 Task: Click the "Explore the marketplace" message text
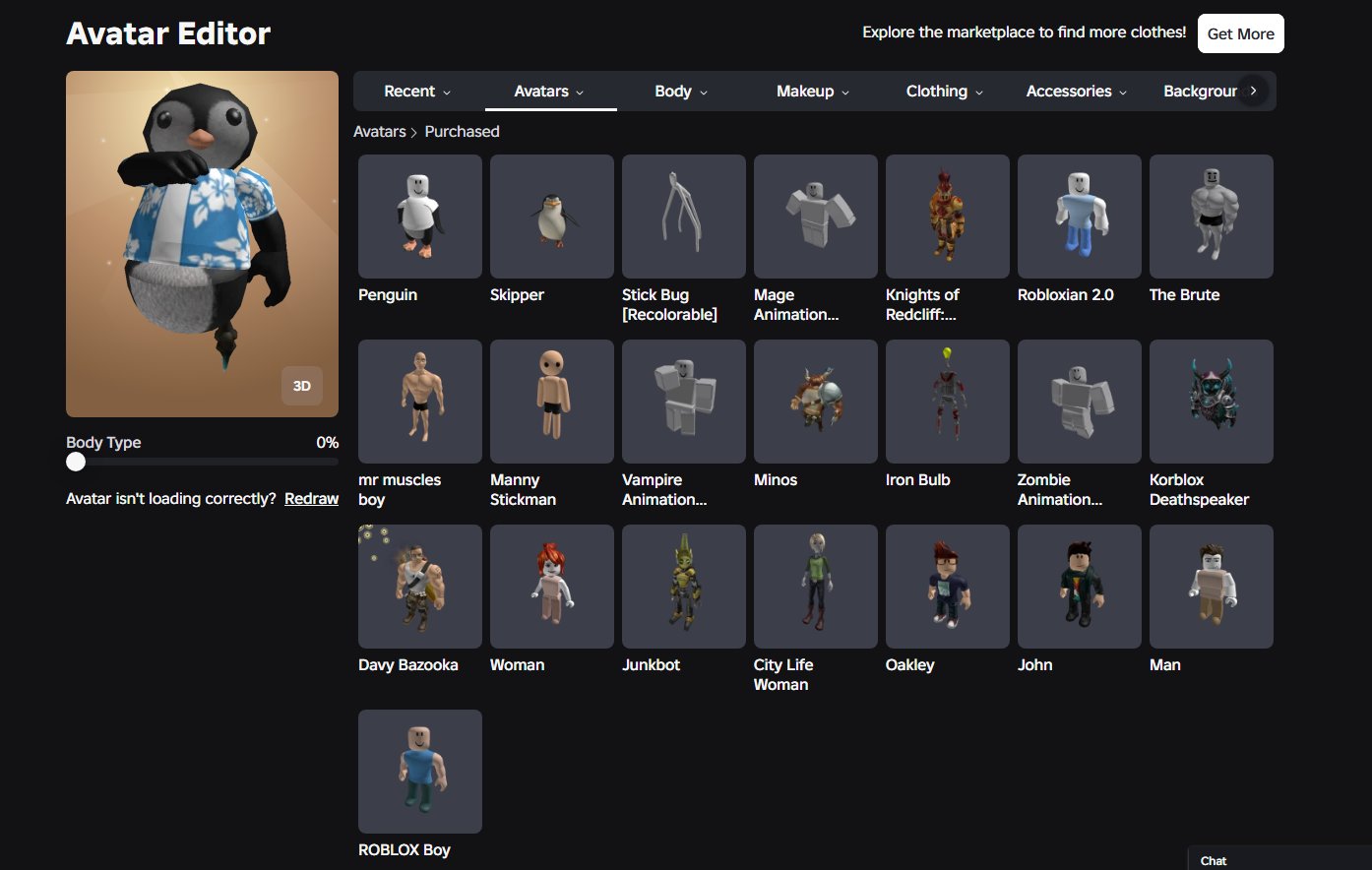[1025, 32]
